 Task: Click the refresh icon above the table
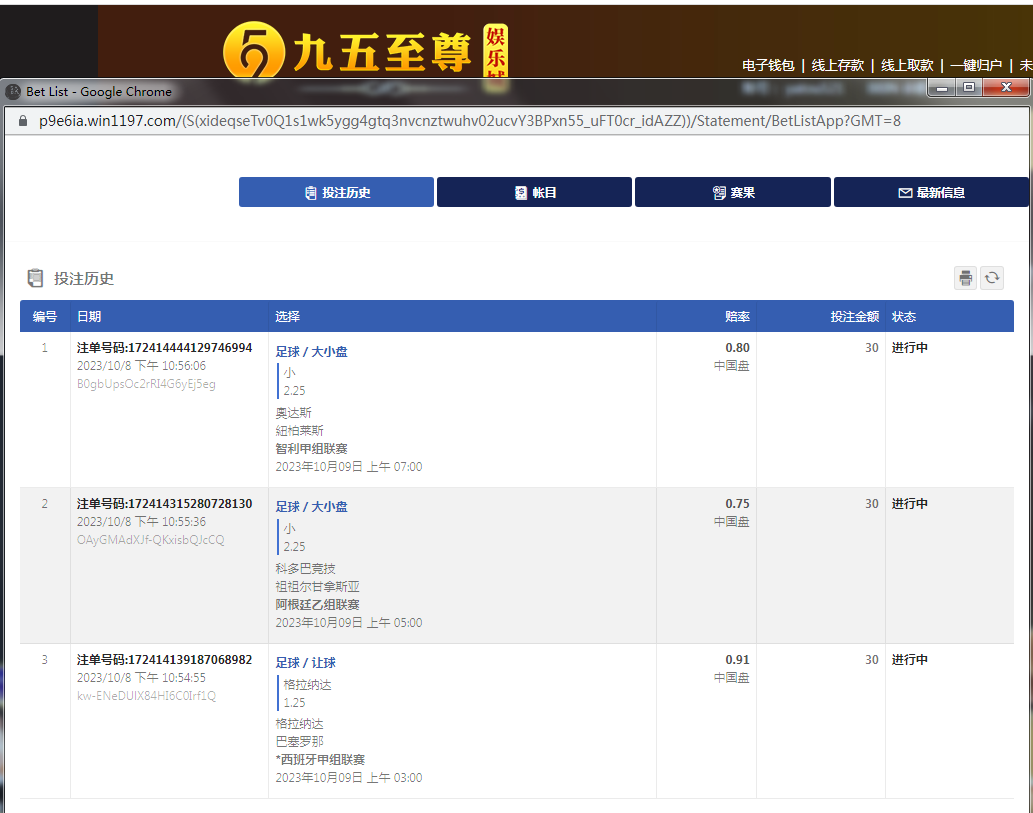click(x=992, y=278)
